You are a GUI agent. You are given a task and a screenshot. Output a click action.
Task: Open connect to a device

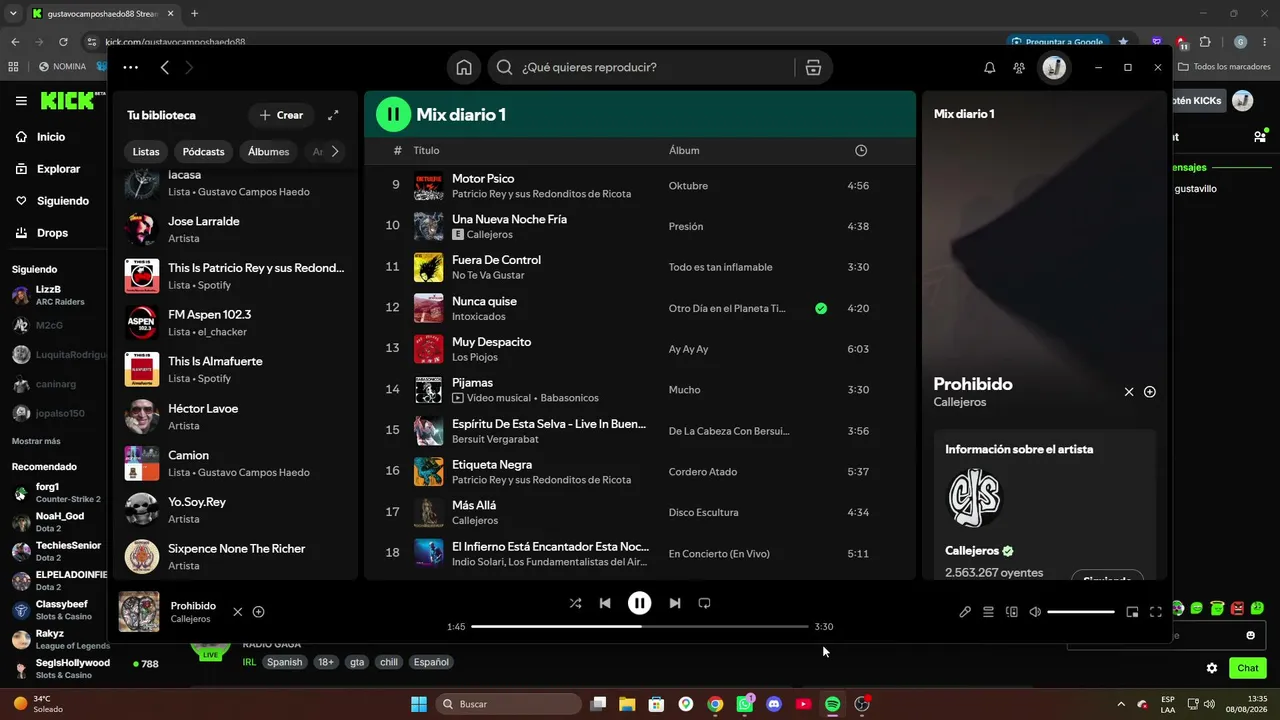1011,612
